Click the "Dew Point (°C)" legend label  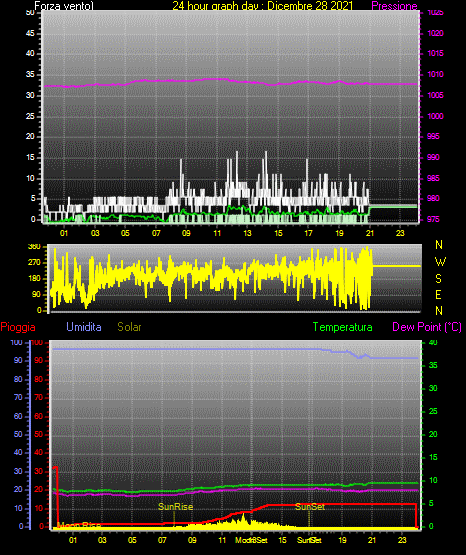(427, 327)
